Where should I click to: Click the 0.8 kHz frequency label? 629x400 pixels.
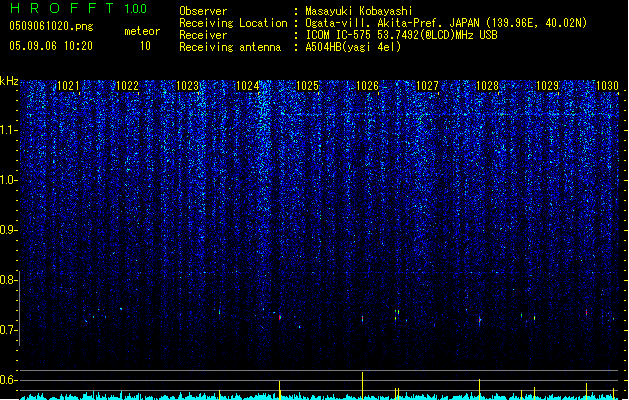(x=8, y=280)
